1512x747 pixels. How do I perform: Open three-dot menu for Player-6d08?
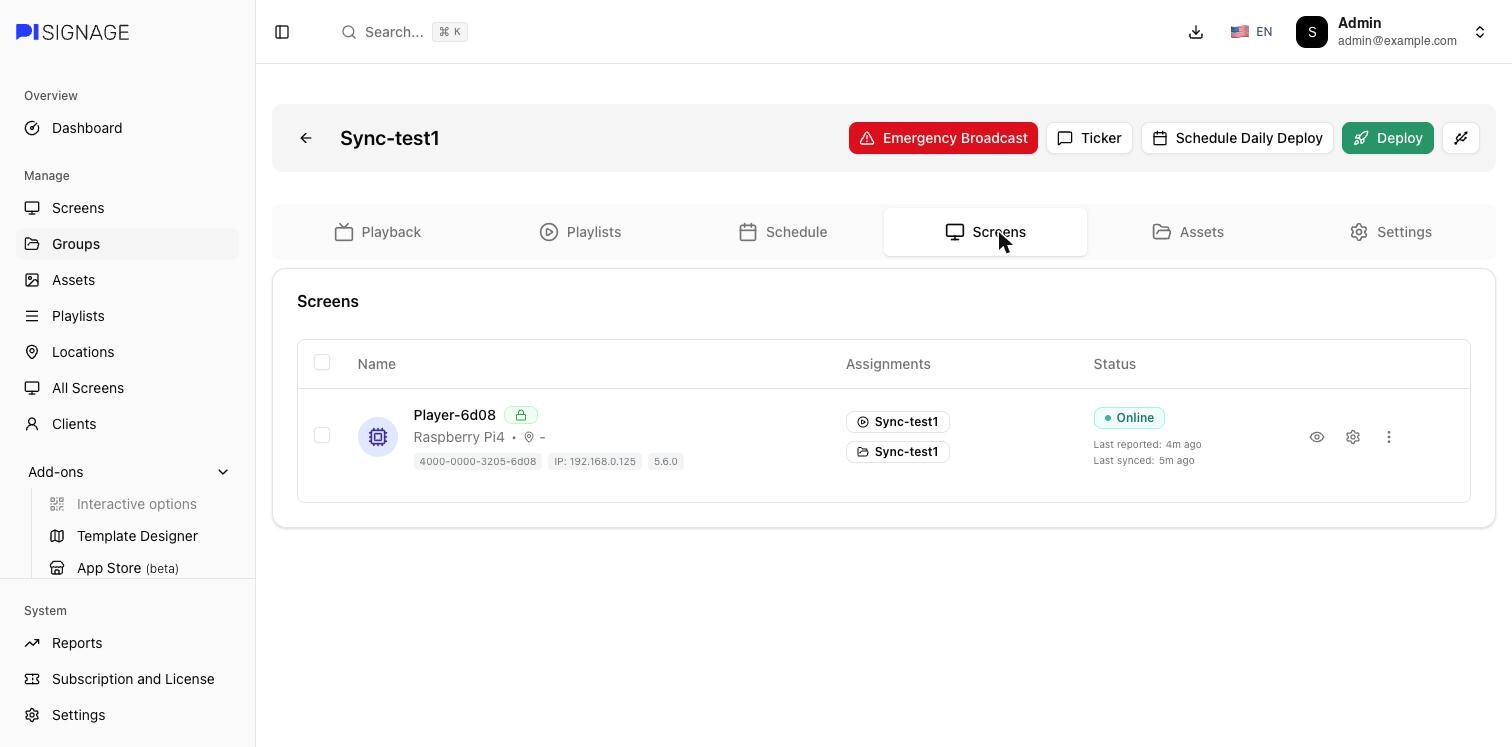1389,437
